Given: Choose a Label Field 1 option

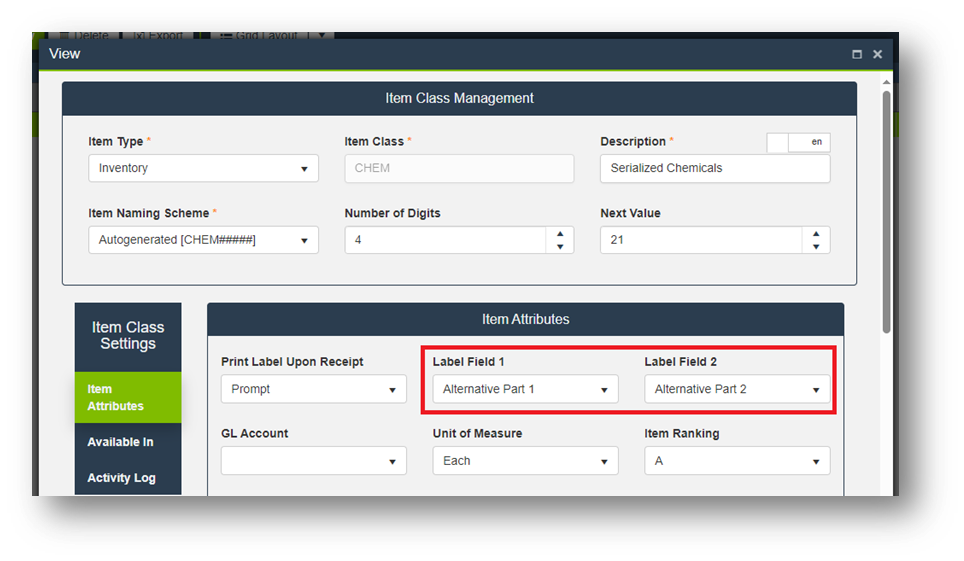Looking at the screenshot, I should coord(525,389).
